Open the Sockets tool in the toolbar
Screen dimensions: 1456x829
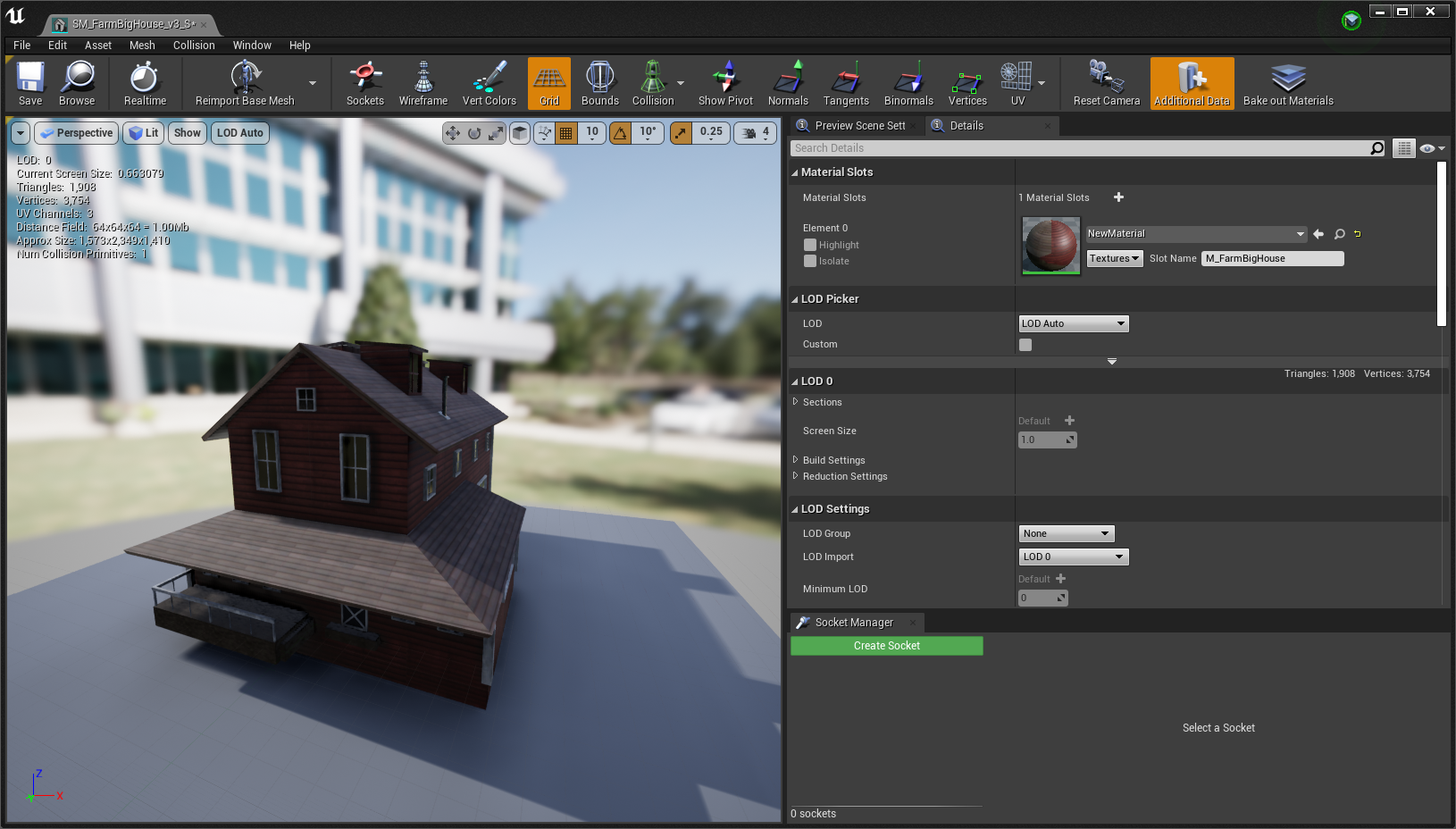coord(364,82)
